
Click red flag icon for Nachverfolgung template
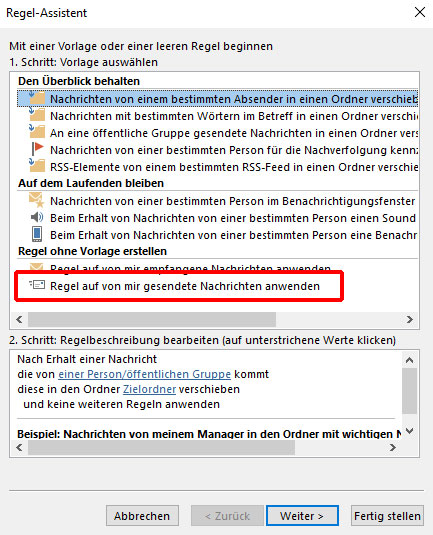[x=37, y=149]
